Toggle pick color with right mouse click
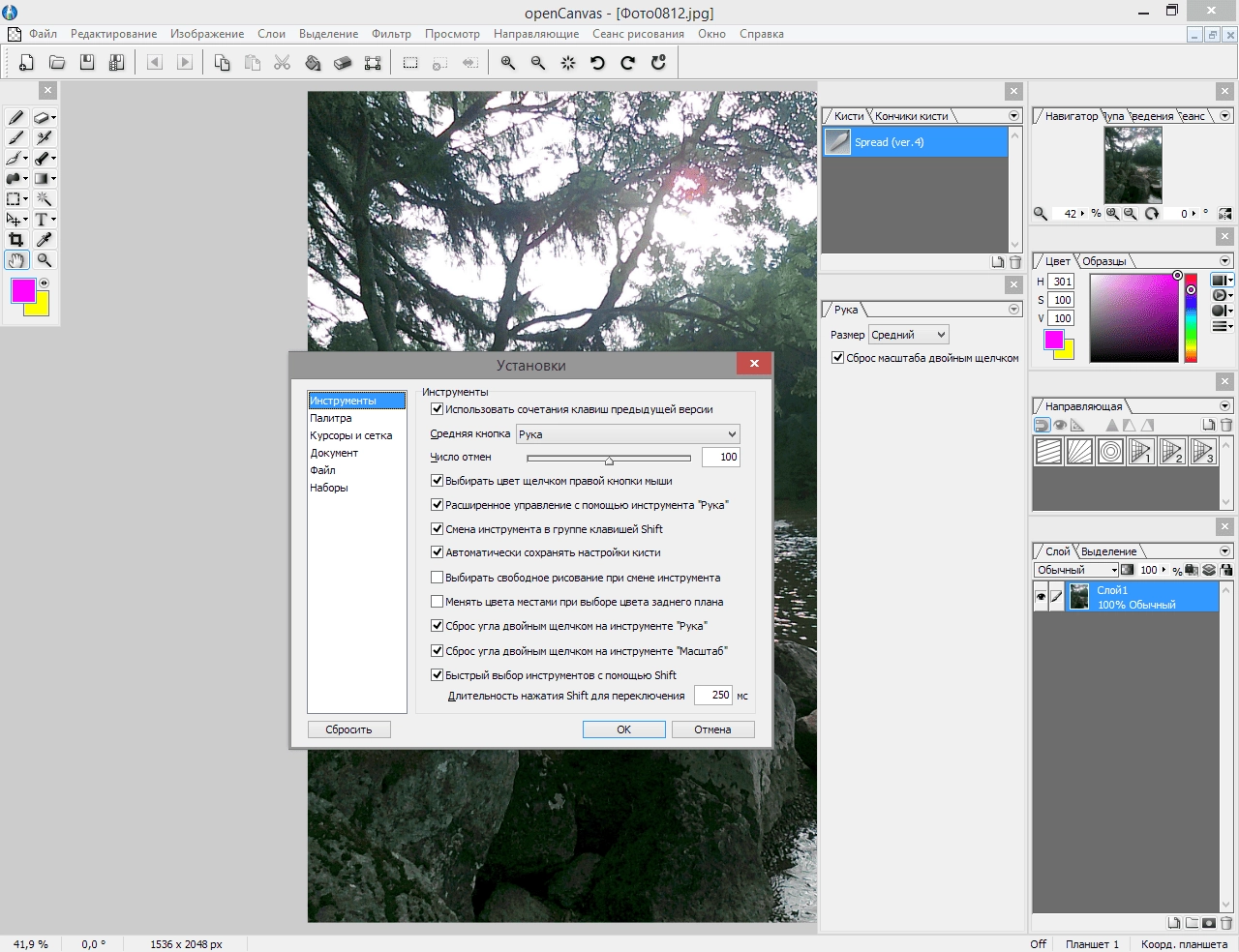 tap(437, 481)
